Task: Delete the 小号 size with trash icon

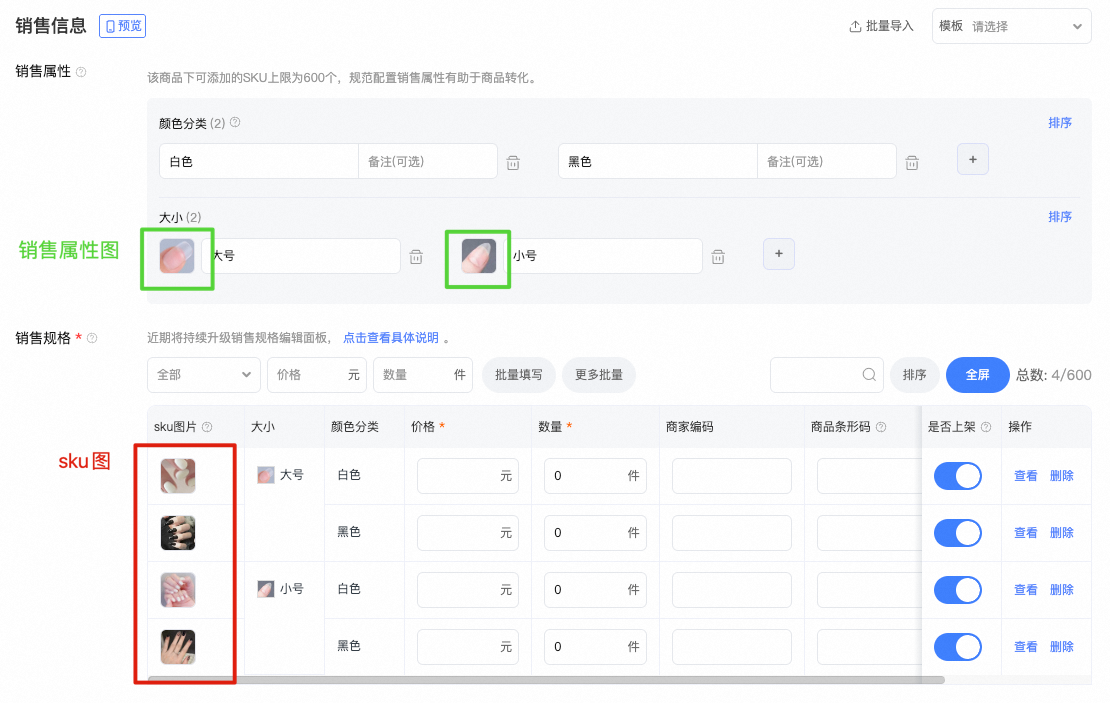Action: 718,257
